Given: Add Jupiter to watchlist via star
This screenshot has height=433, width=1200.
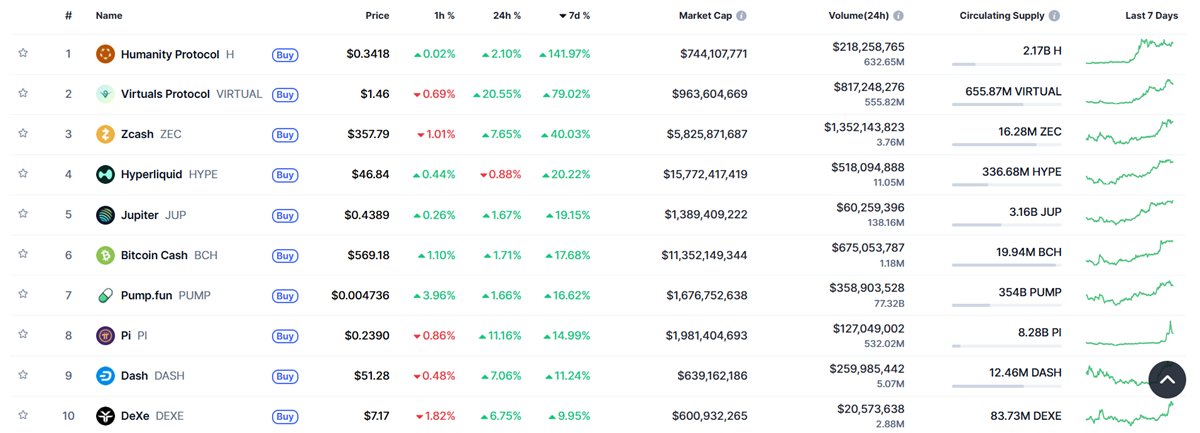Looking at the screenshot, I should tap(23, 214).
